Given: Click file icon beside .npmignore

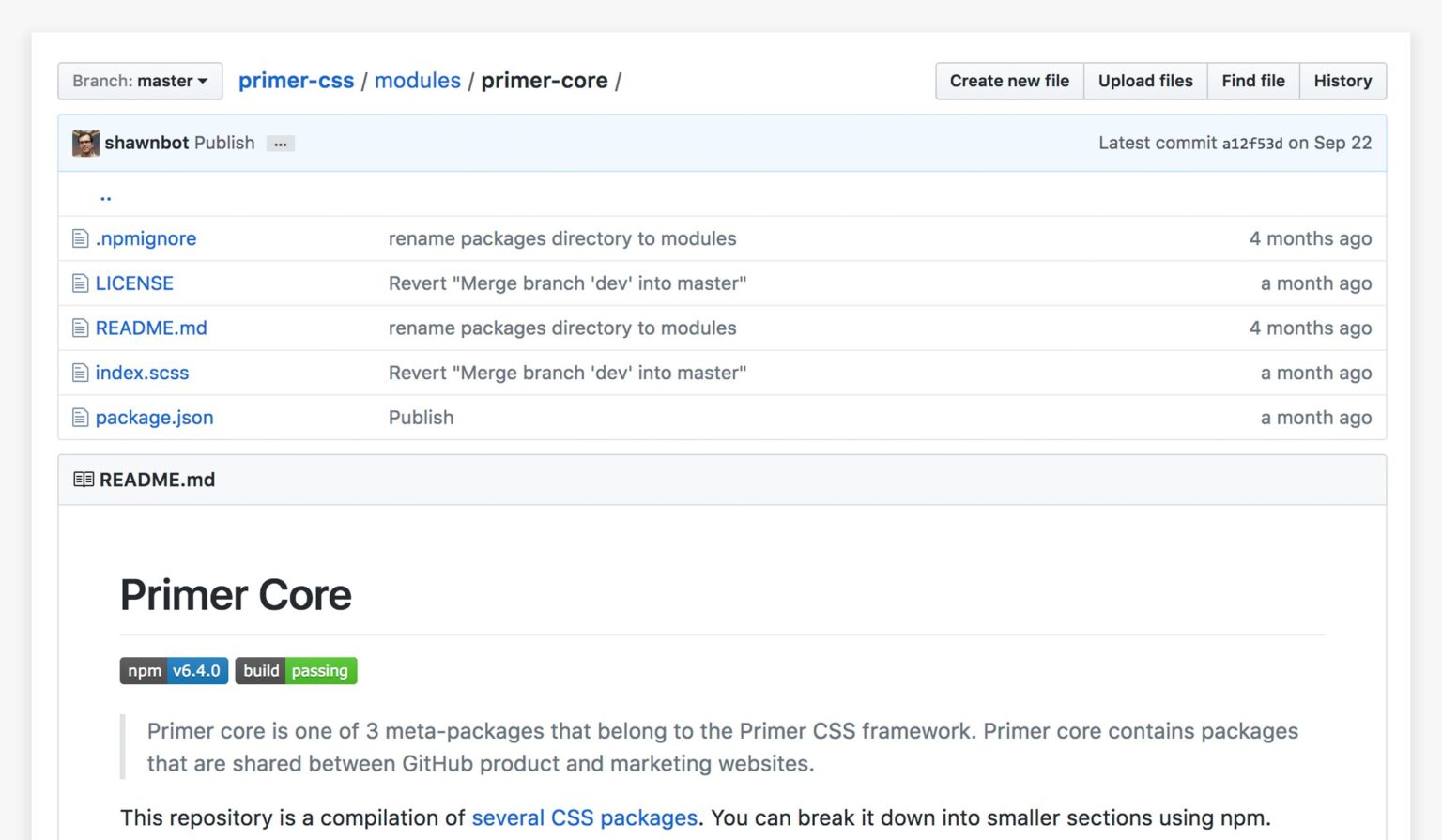Looking at the screenshot, I should coord(81,239).
